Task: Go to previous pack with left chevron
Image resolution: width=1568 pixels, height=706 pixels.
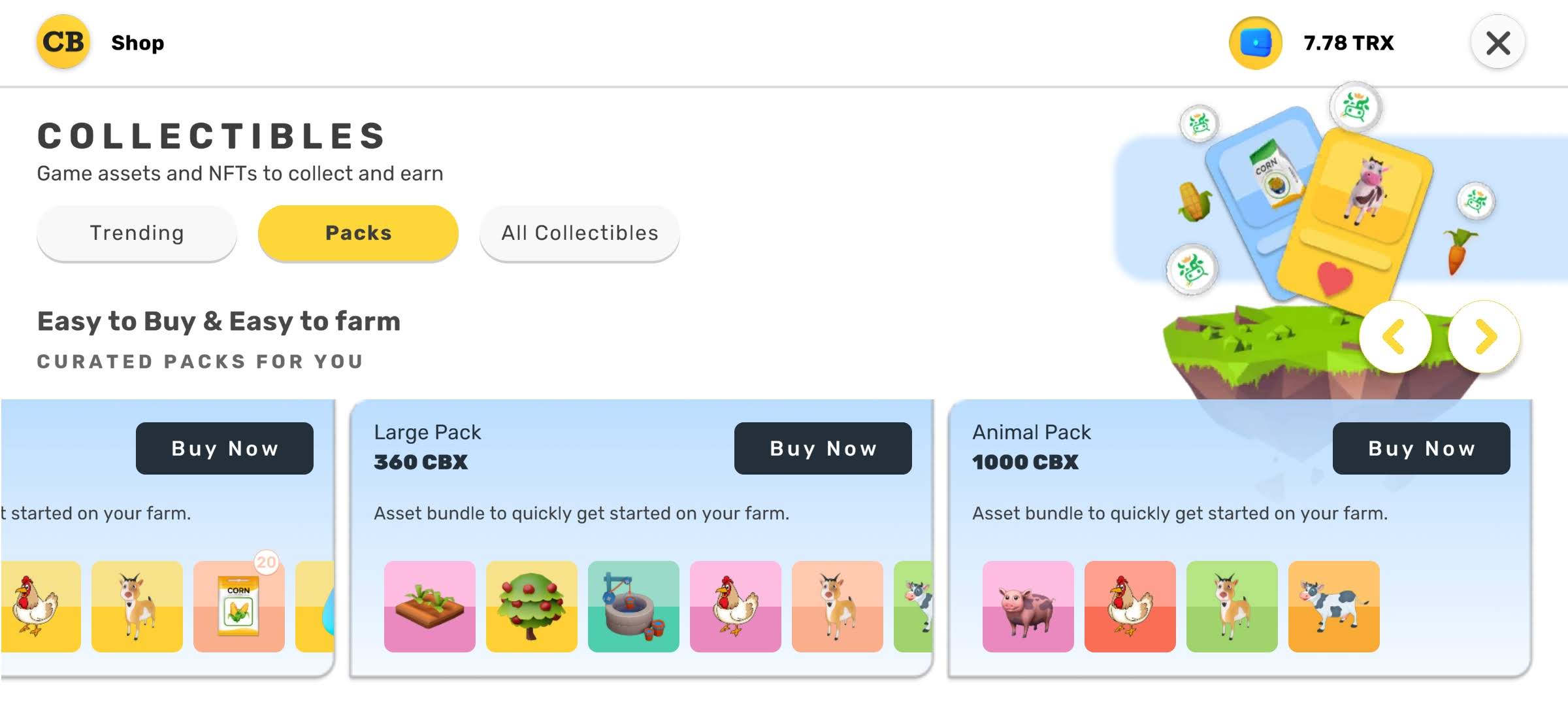Action: [1395, 337]
